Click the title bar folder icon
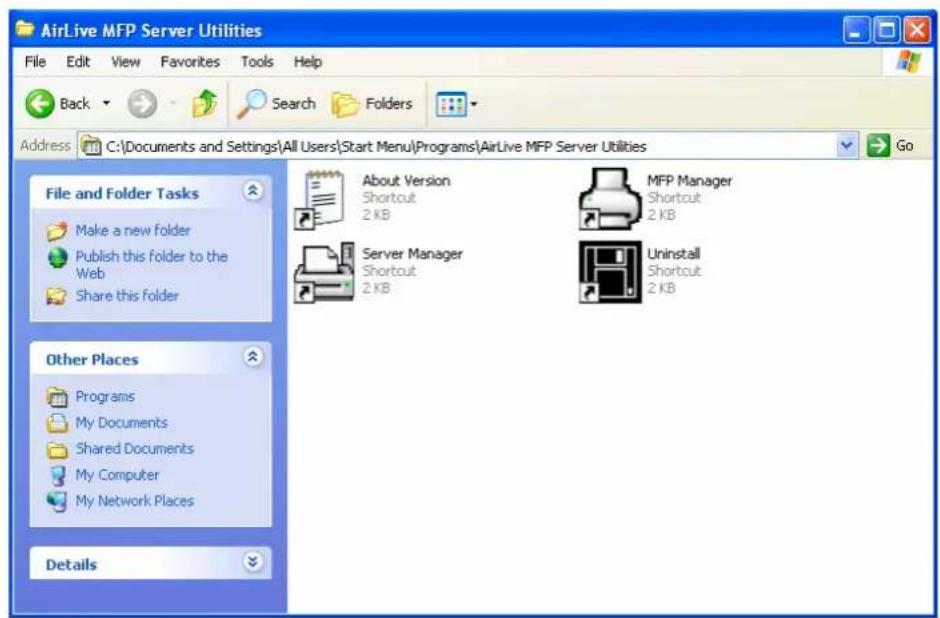 point(25,29)
